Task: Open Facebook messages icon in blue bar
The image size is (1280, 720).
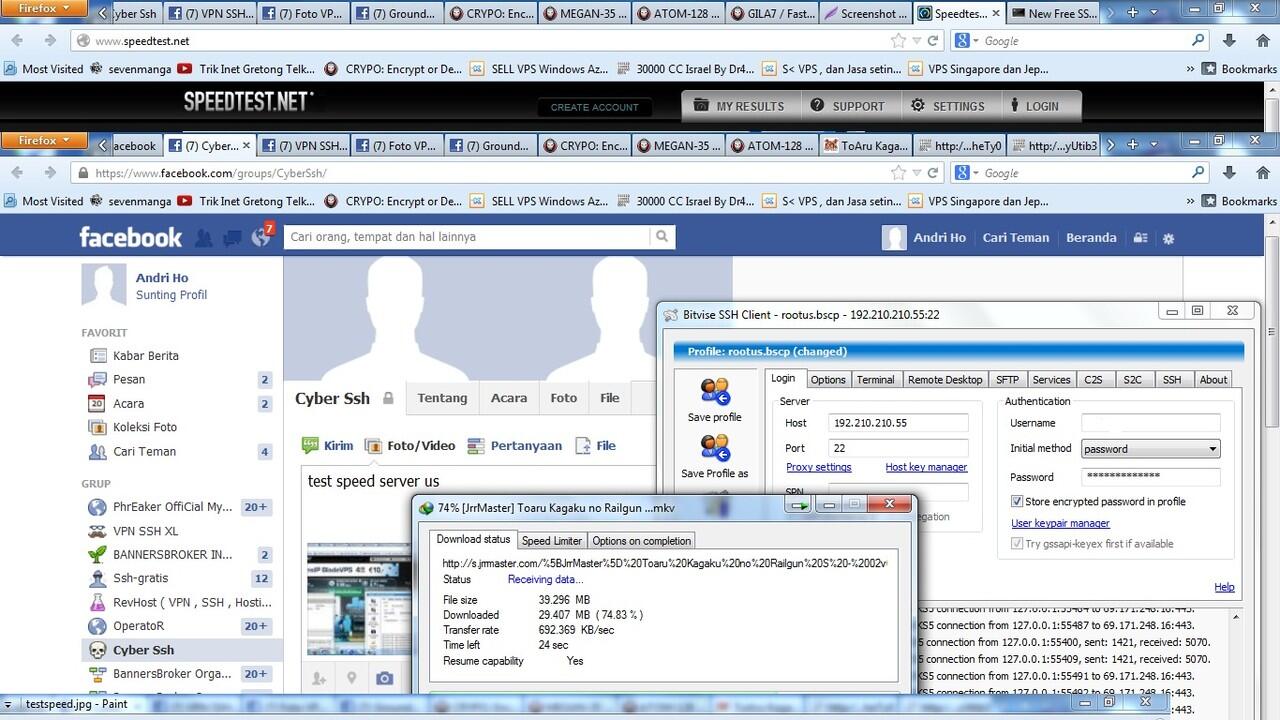Action: 233,238
